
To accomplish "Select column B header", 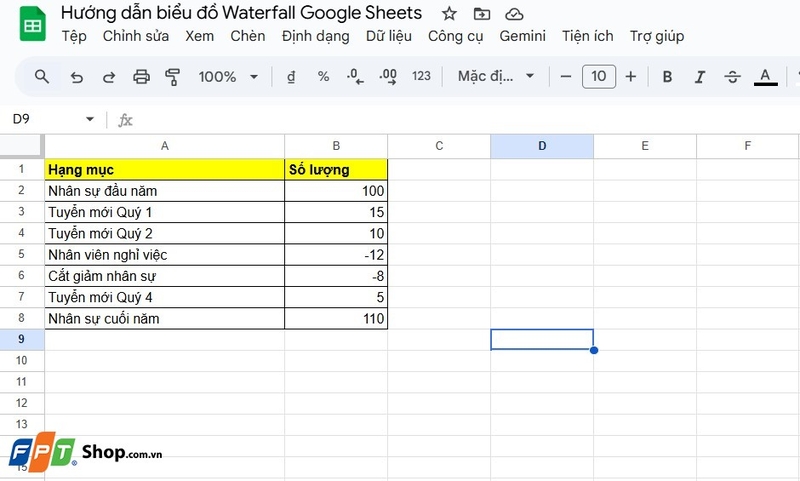I will point(336,146).
